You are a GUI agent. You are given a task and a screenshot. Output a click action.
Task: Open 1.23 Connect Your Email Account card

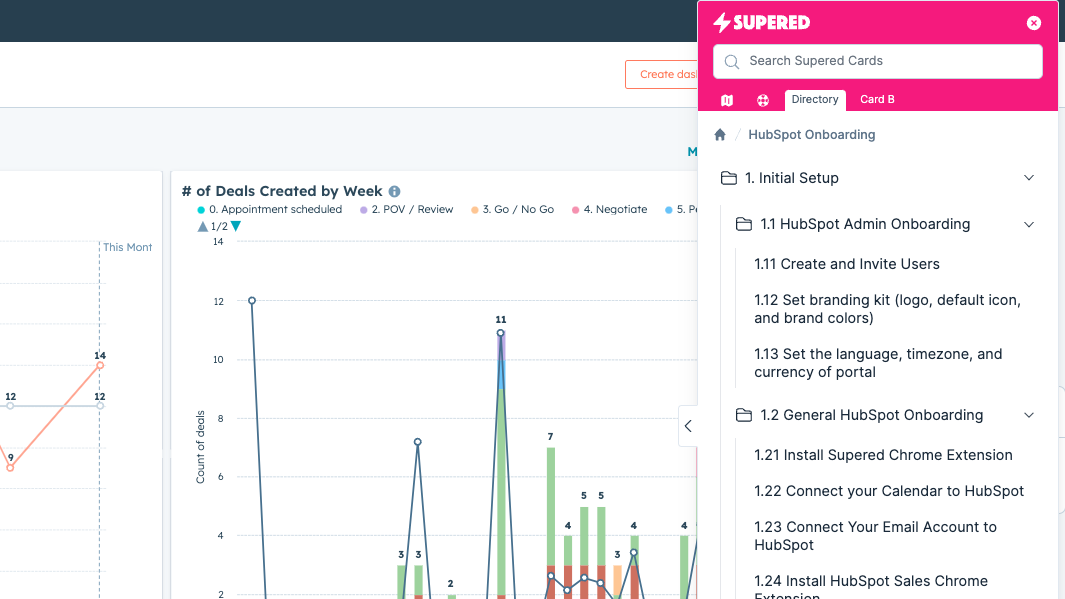tap(875, 536)
